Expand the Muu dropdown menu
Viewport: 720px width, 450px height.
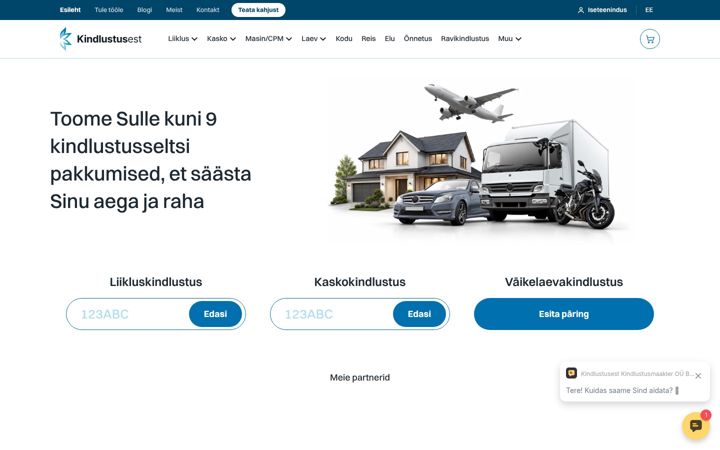pyautogui.click(x=509, y=39)
